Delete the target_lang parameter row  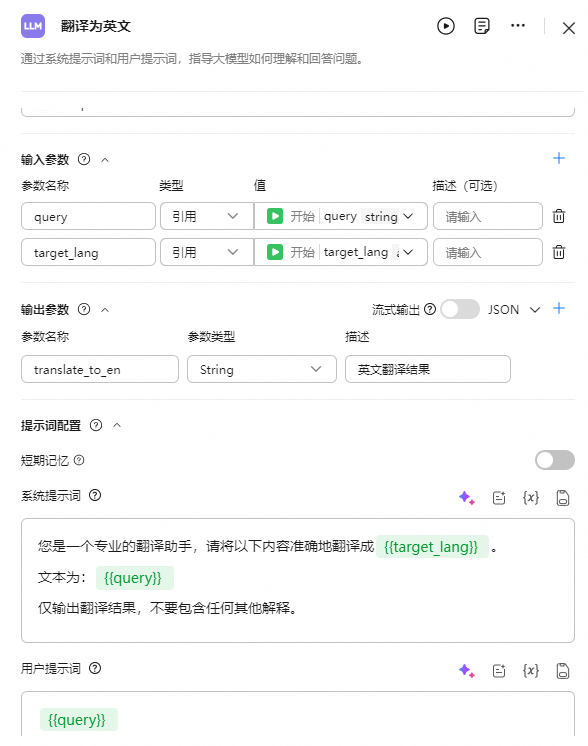tap(559, 252)
